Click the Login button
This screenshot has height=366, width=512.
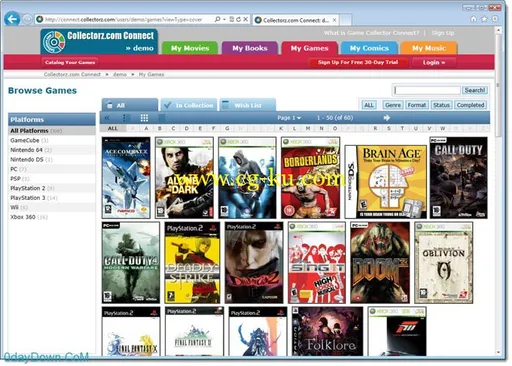pyautogui.click(x=434, y=62)
